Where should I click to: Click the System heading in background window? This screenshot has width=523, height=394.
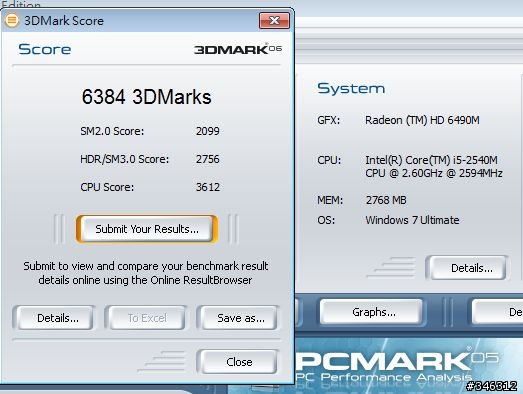351,88
